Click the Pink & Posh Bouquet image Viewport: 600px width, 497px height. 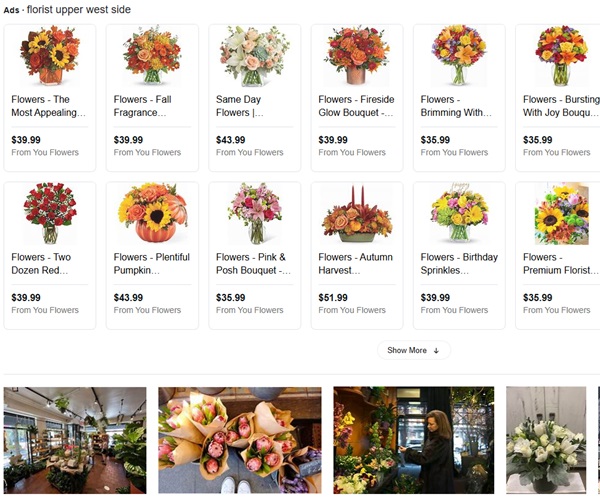(255, 213)
